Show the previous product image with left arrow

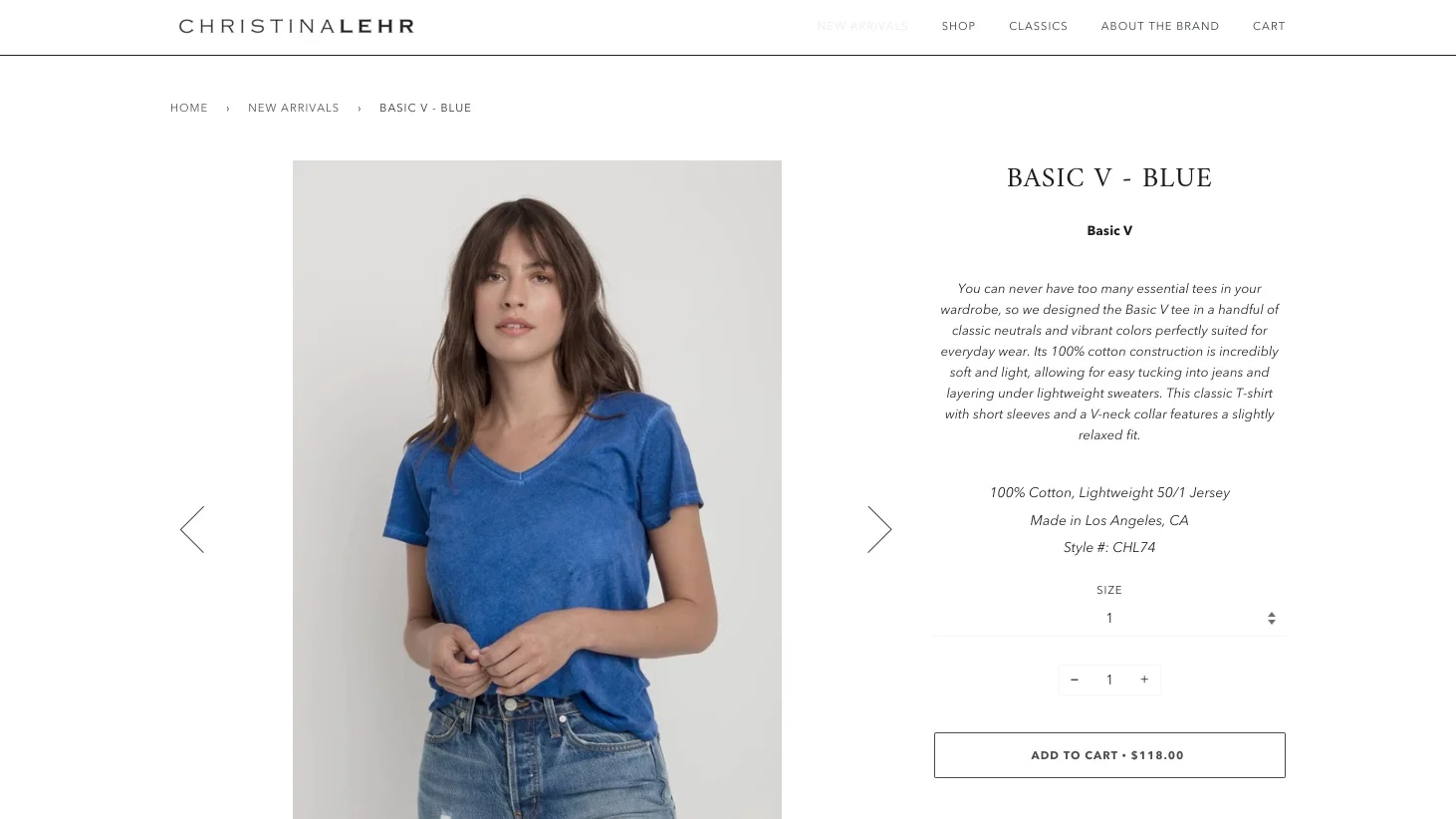point(192,529)
